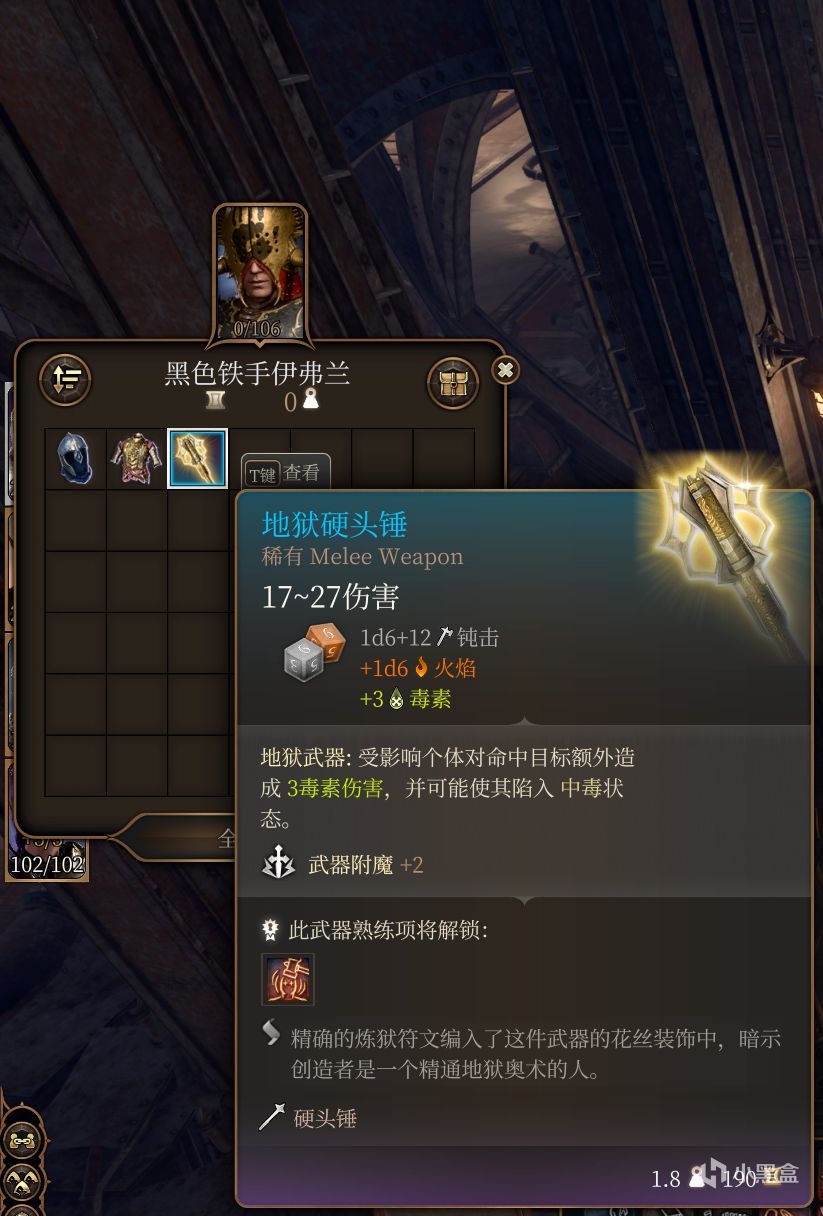823x1216 pixels.
Task: Close the loot panel with the X button
Action: [x=506, y=370]
